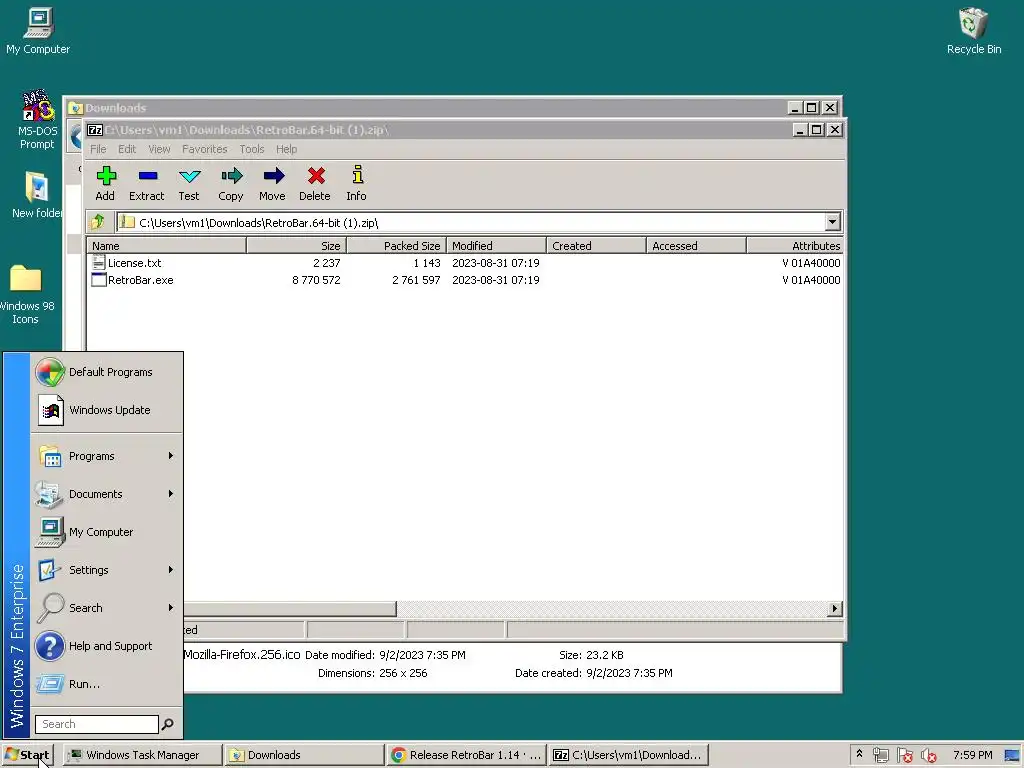1024x768 pixels.
Task: Sort by Size column header
Action: 296,246
